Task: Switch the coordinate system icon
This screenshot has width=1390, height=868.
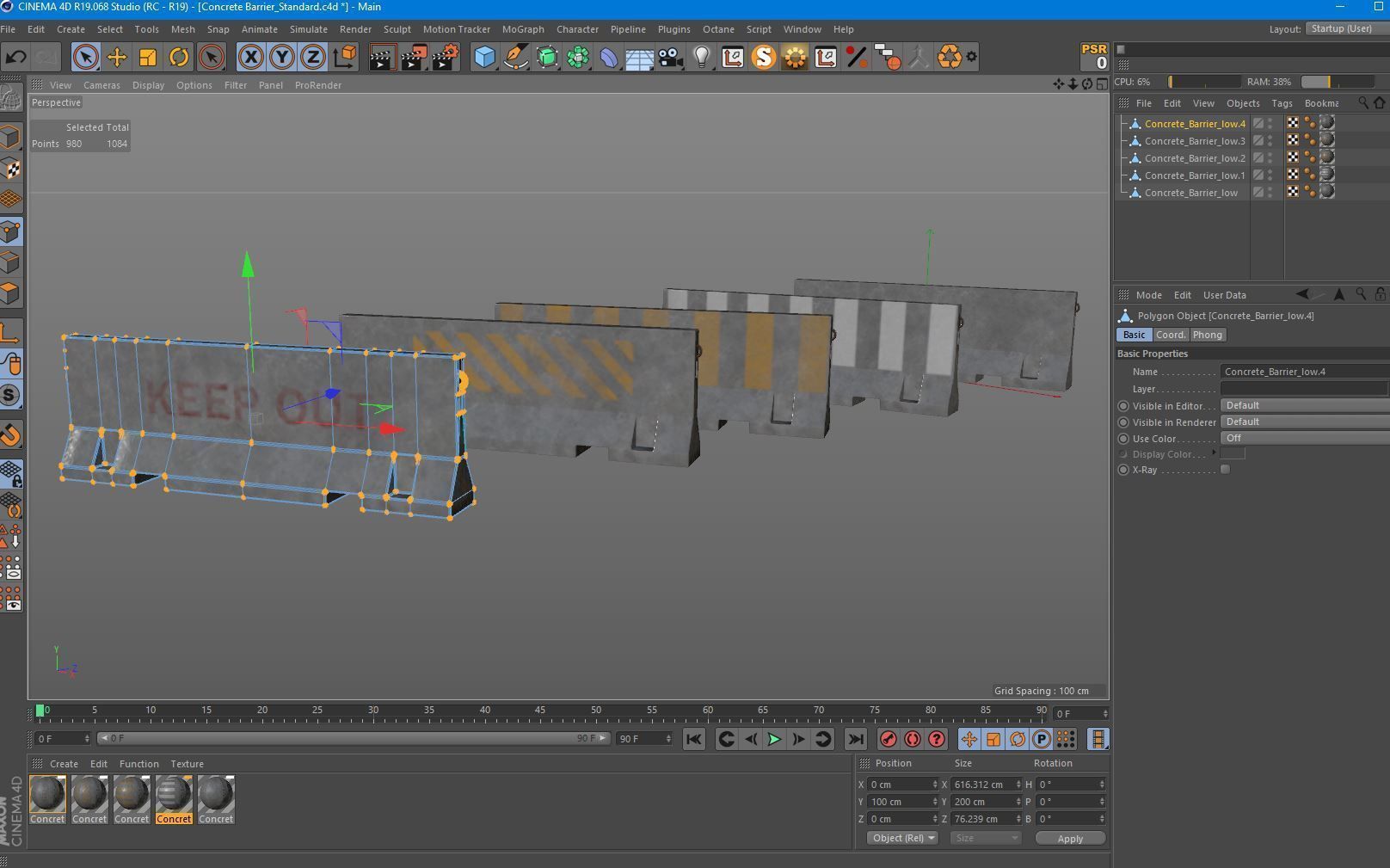Action: [344, 58]
